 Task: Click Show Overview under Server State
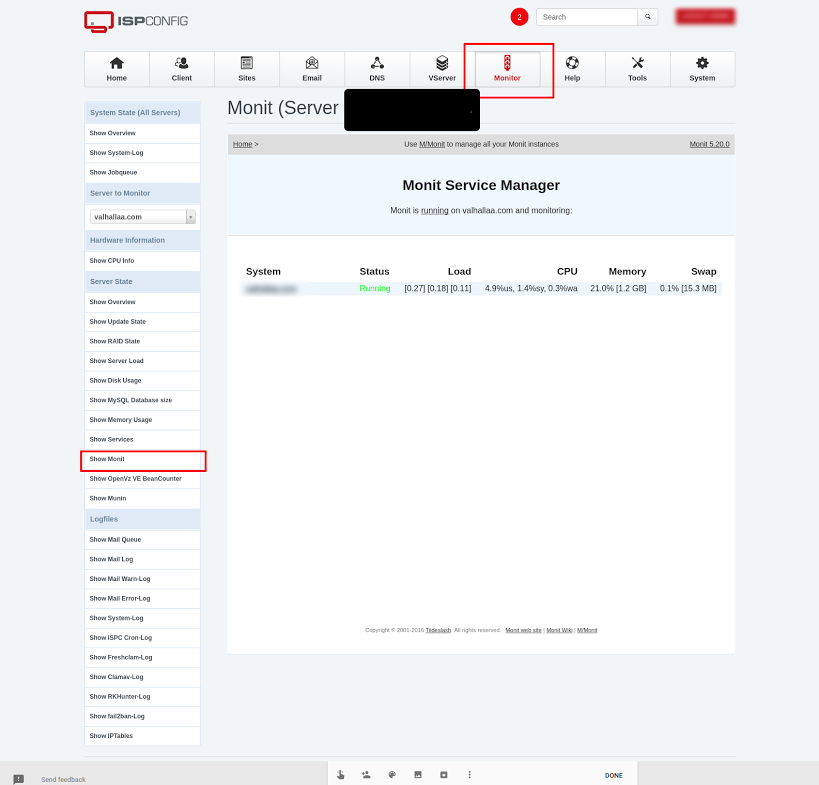point(142,302)
